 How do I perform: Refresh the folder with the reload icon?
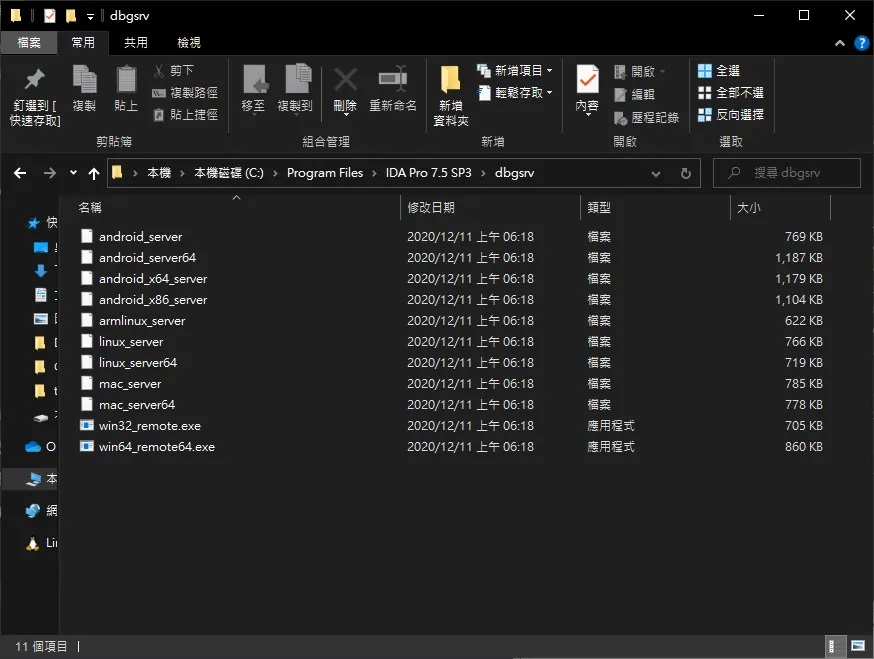[686, 173]
